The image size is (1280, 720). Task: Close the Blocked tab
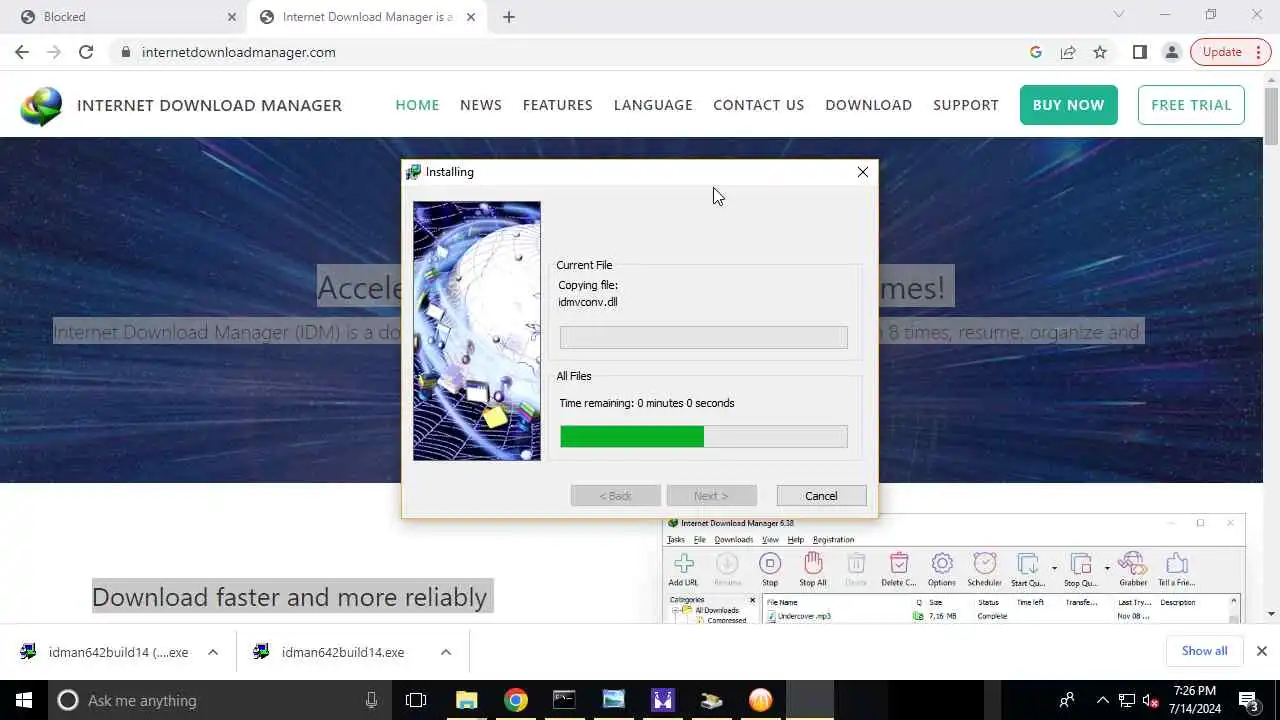(232, 17)
